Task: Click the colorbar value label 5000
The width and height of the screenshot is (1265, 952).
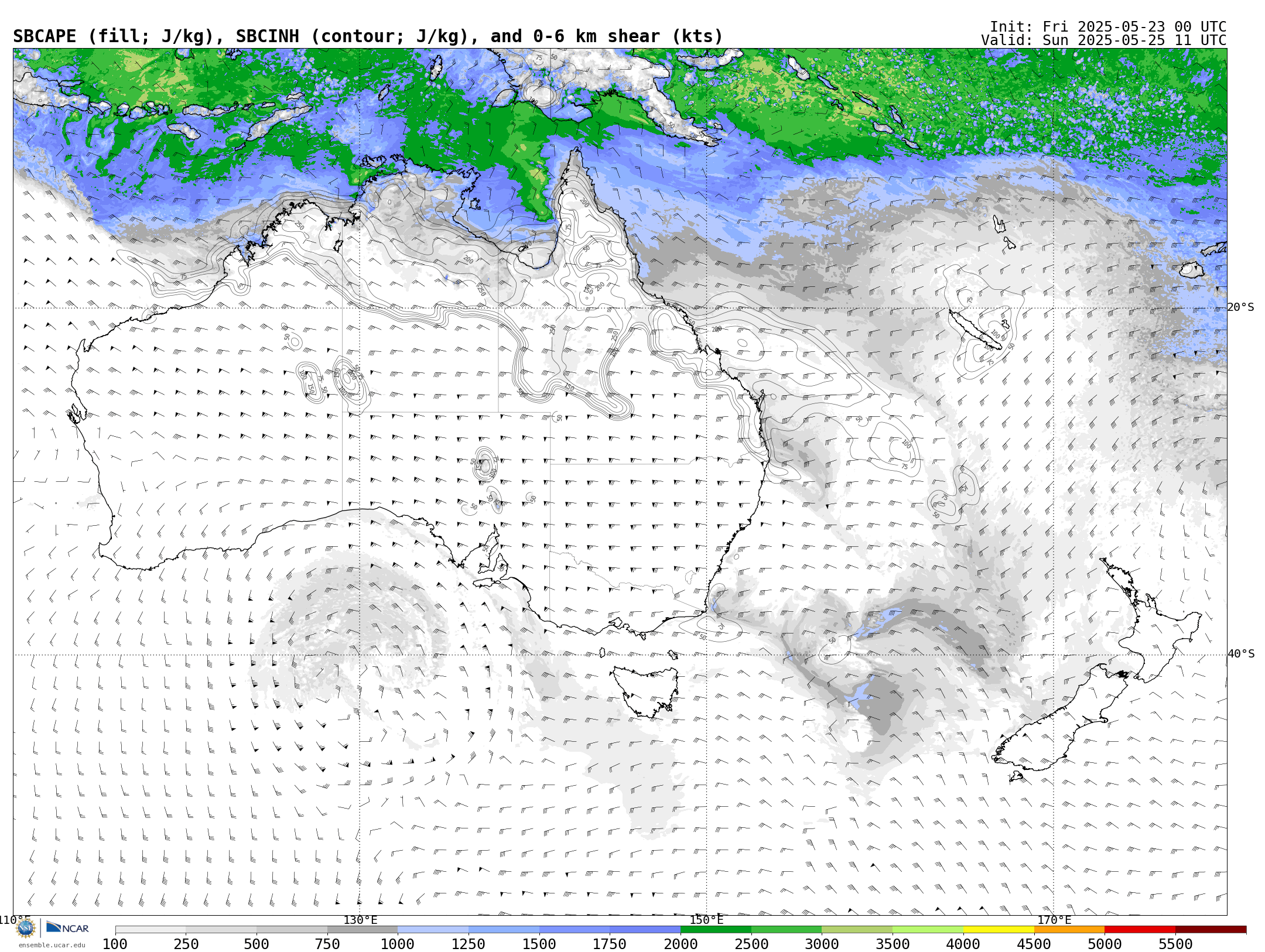Action: coord(1105,944)
